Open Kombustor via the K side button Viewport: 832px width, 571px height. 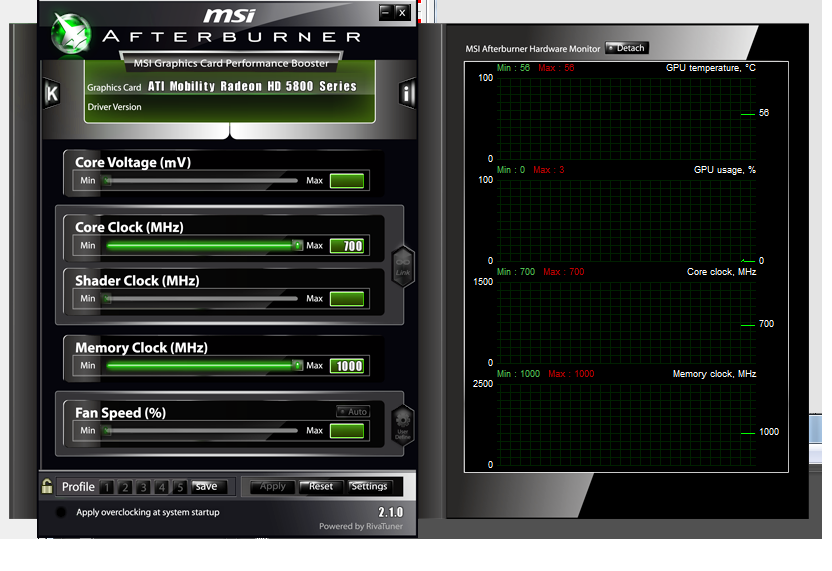tap(51, 93)
